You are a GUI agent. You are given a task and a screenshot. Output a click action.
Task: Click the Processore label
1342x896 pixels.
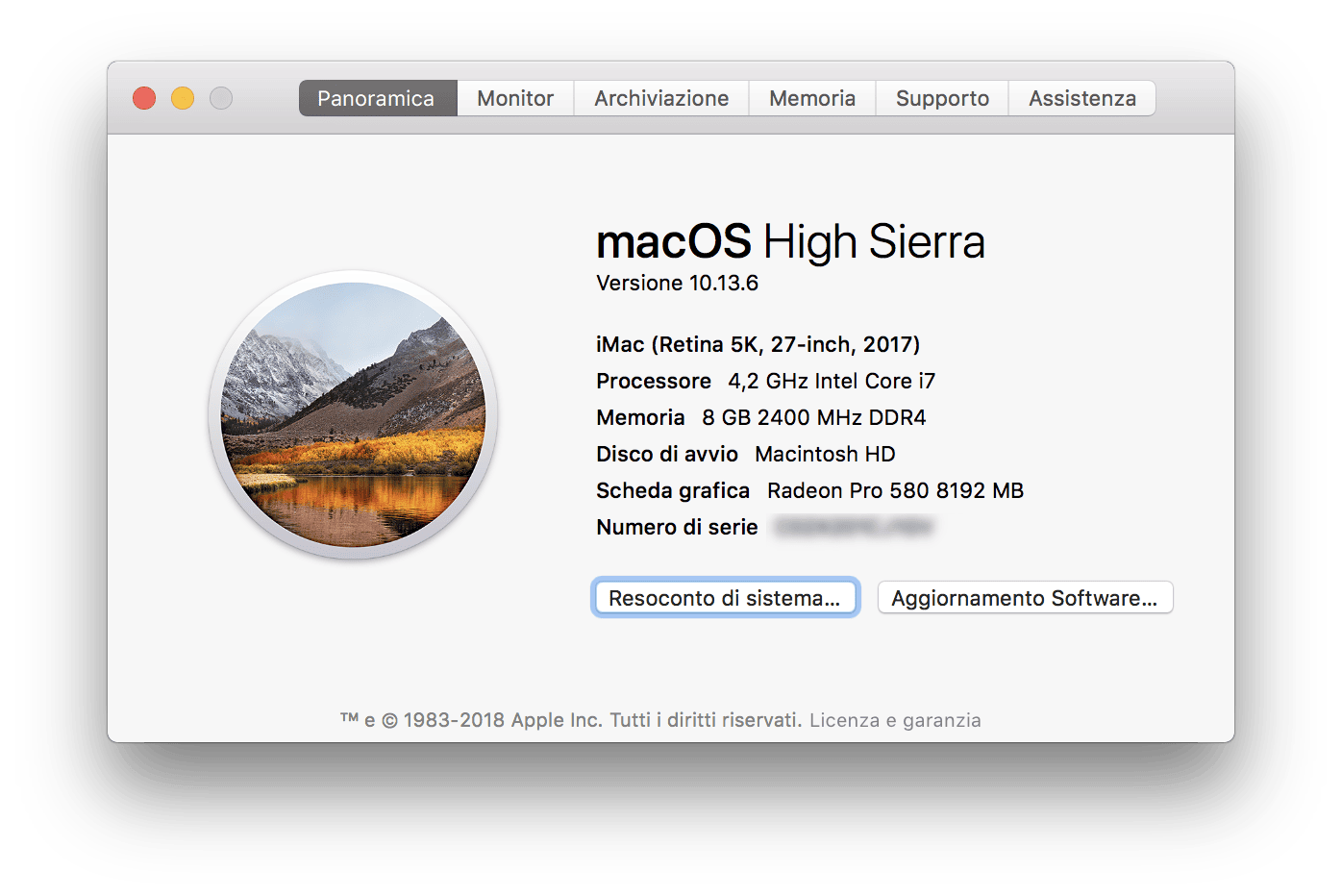coord(654,381)
